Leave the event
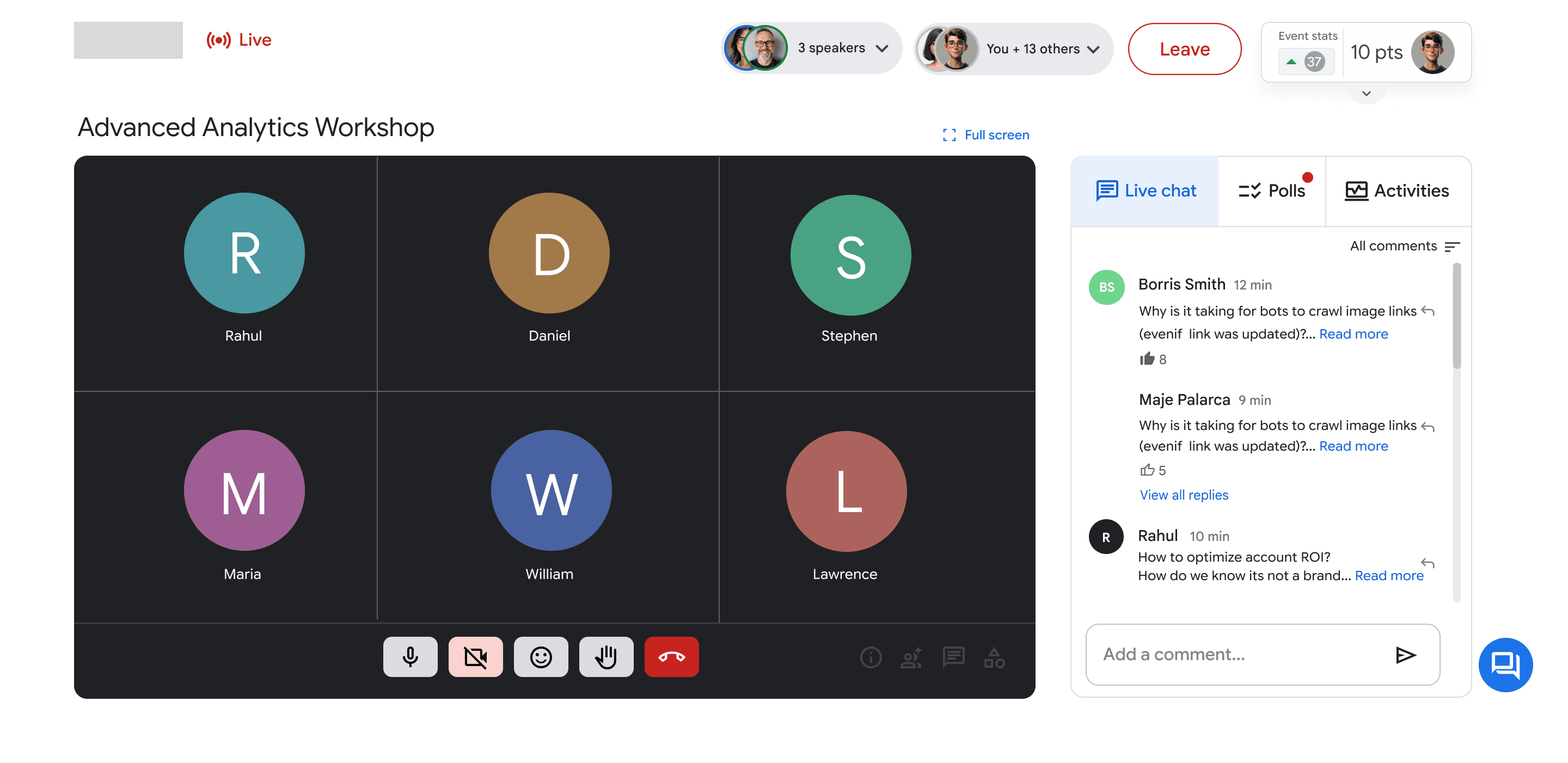This screenshot has width=1568, height=763. coord(1184,48)
